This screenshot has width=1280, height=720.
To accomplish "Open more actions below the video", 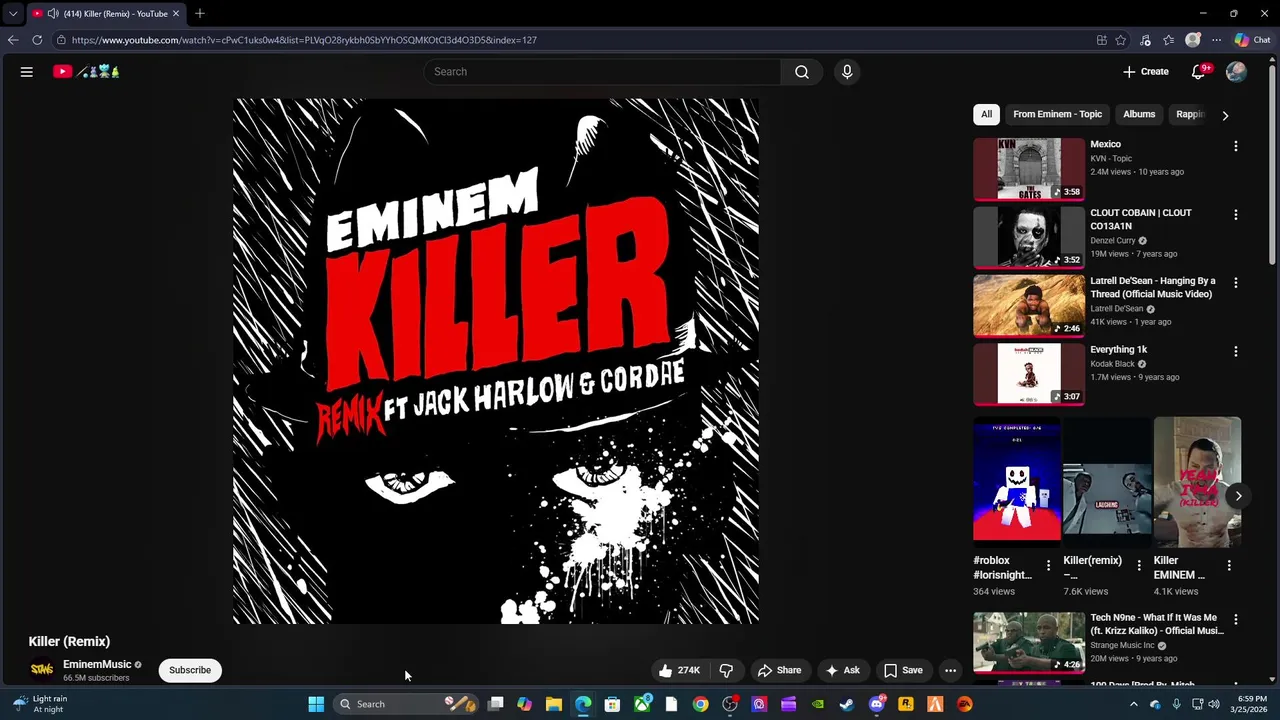I will pyautogui.click(x=950, y=671).
